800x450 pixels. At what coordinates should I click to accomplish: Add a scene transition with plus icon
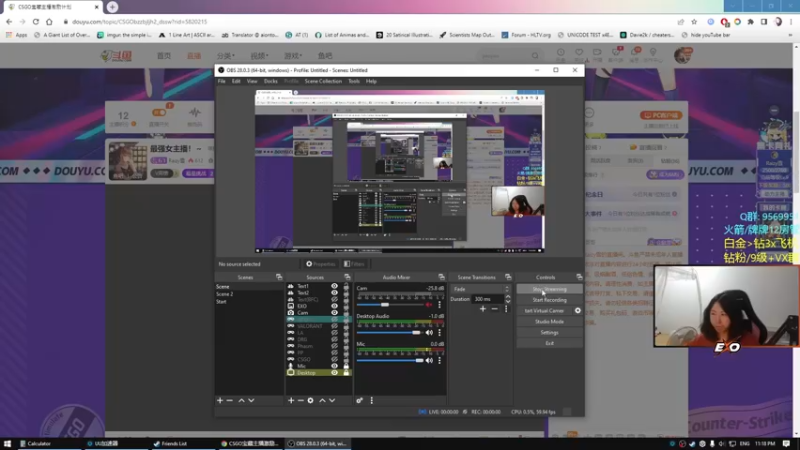483,309
